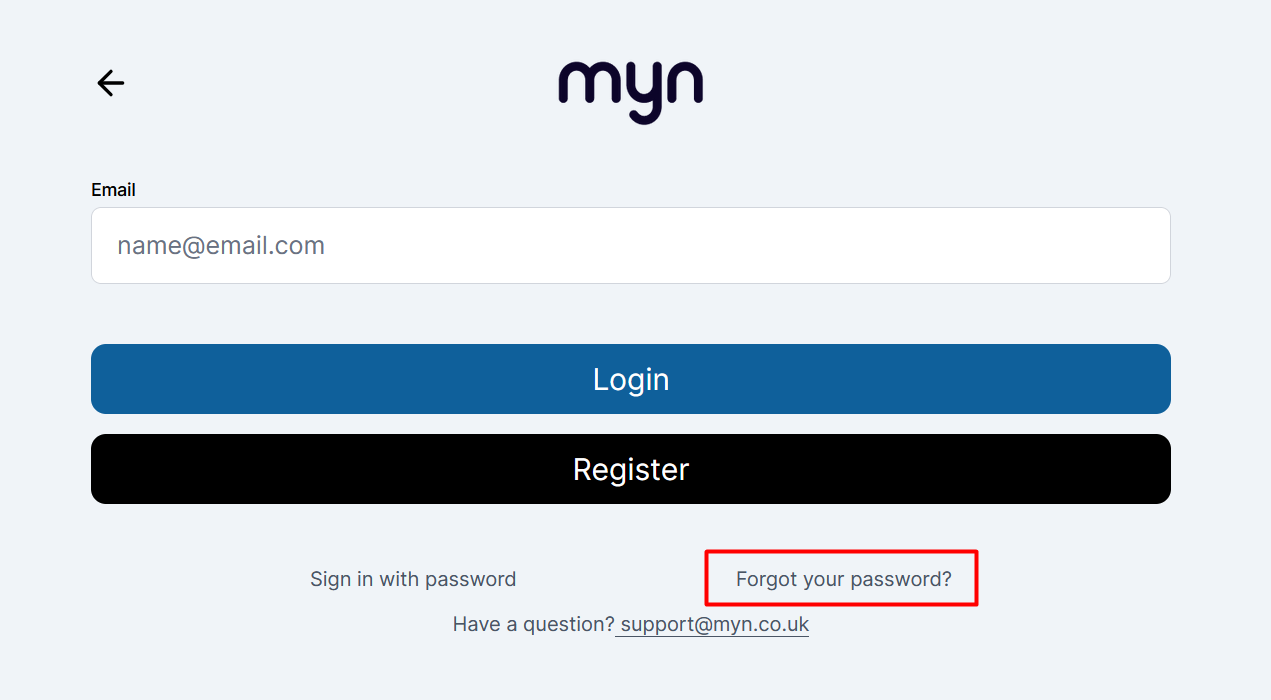Viewport: 1271px width, 700px height.
Task: Contact support via the underlined email address
Action: point(714,624)
